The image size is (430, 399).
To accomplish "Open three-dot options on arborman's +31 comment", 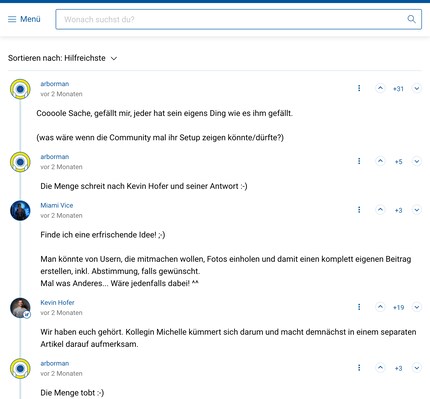I will [x=359, y=88].
